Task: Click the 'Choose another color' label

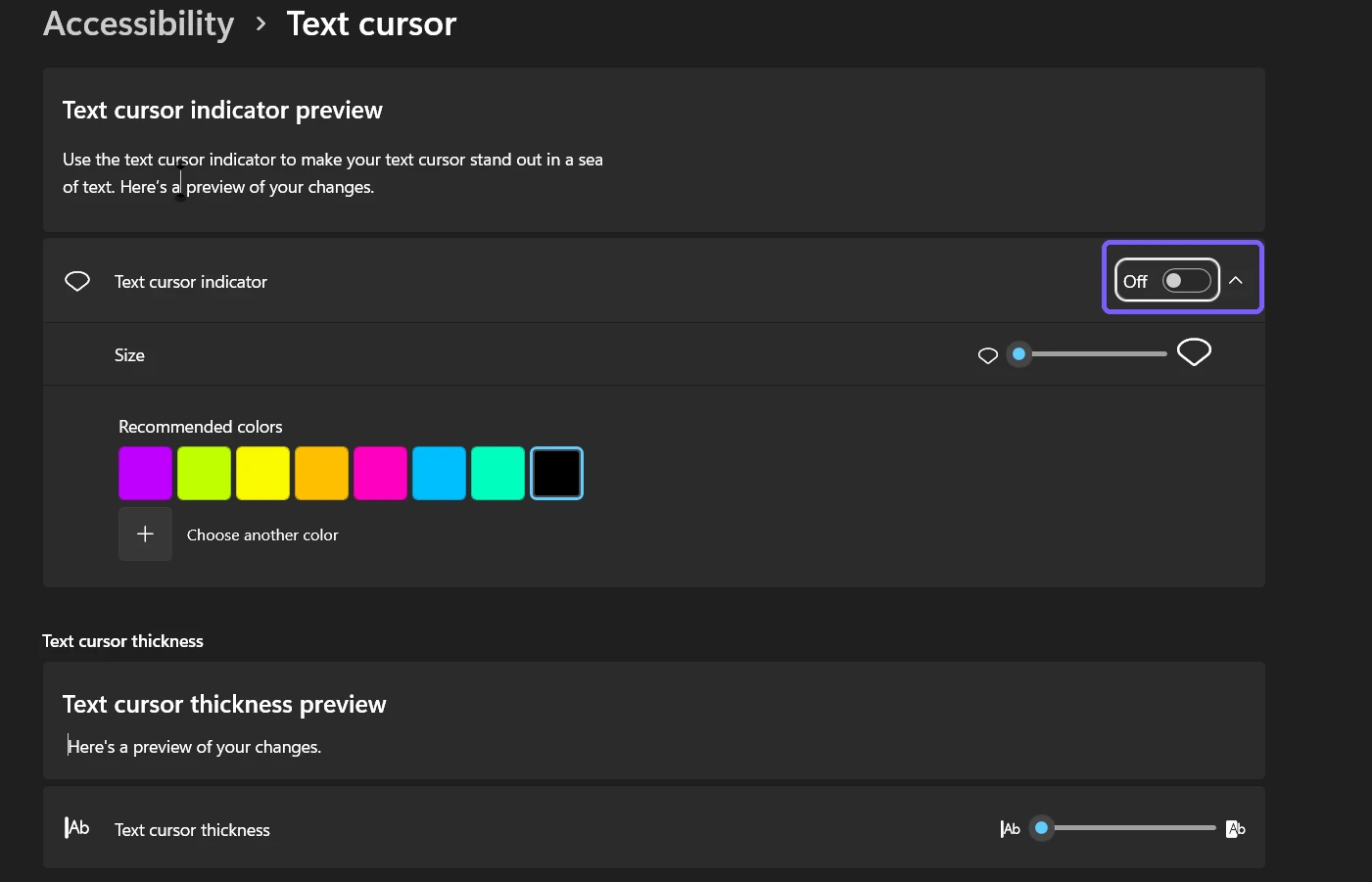Action: click(x=262, y=534)
